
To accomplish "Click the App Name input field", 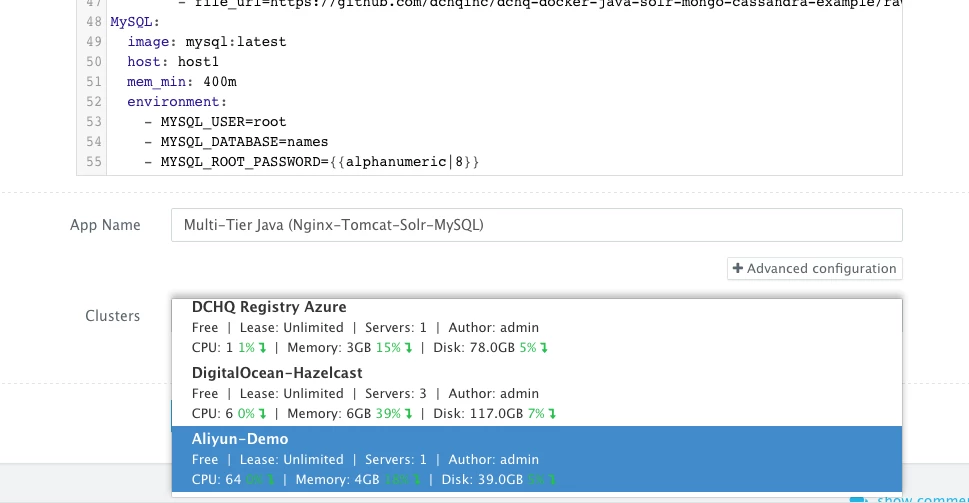I will tap(536, 225).
